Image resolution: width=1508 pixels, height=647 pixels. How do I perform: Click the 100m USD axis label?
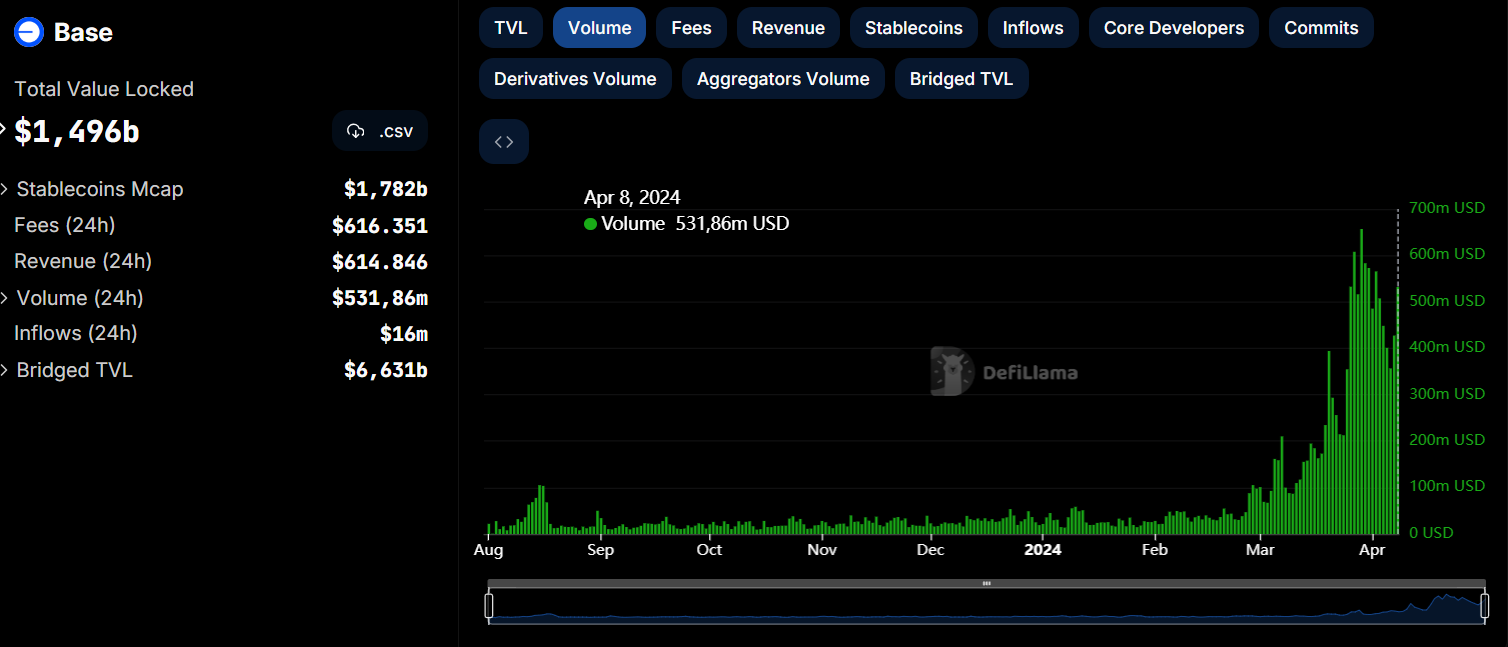point(1447,485)
